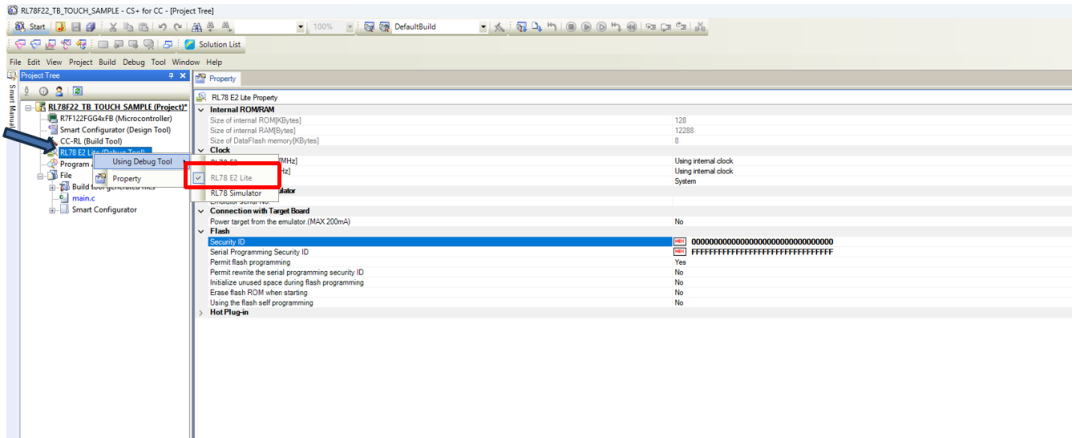Select the checked RL78 E2 Lite option
Viewport: 1080px width, 438px height.
230,178
